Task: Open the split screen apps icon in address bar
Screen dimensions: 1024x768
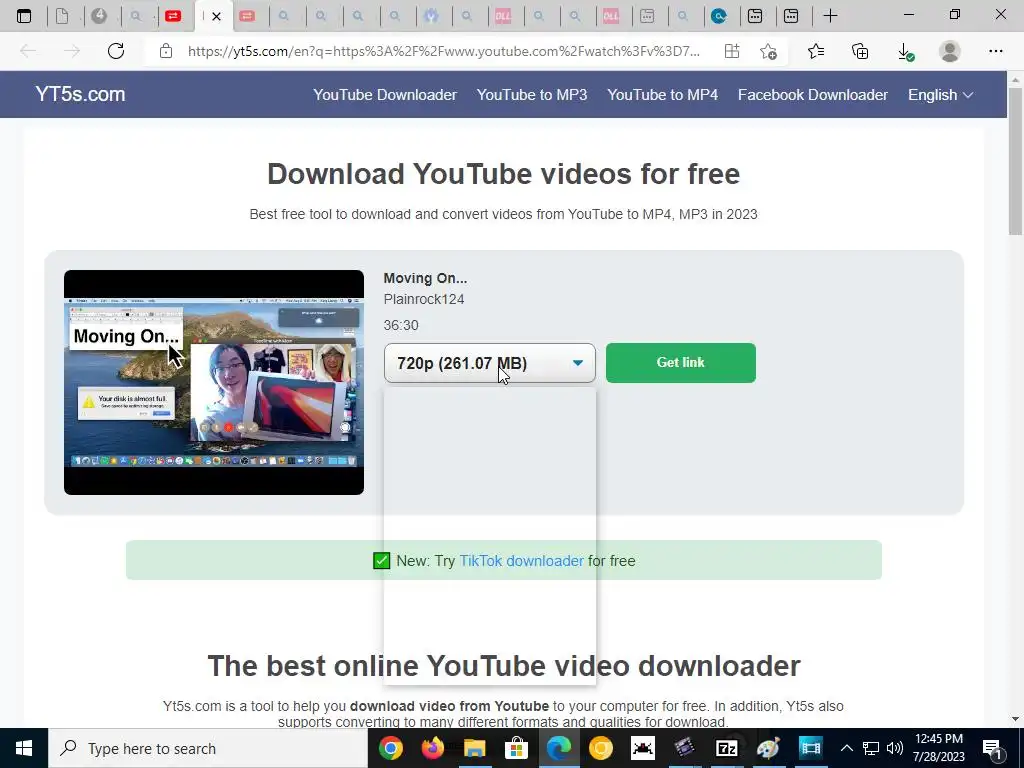Action: pyautogui.click(x=732, y=51)
